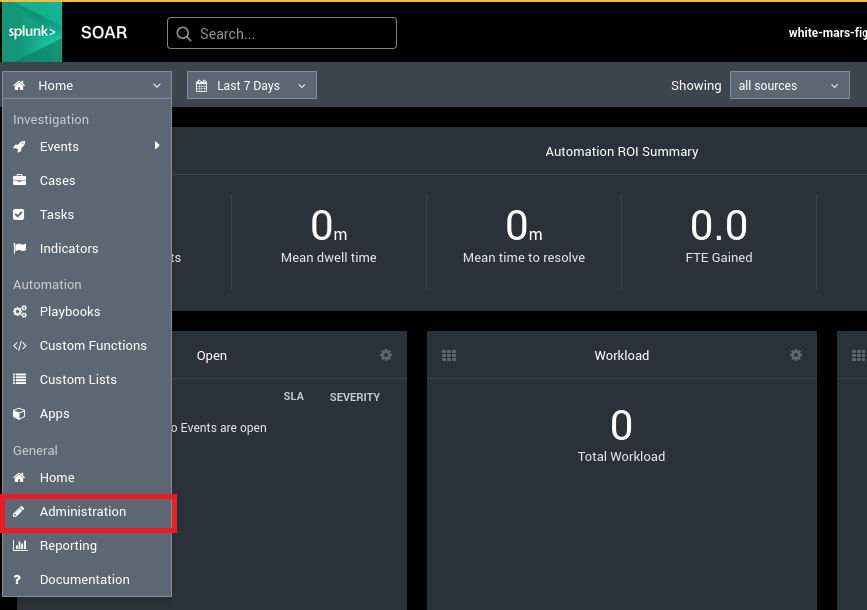
Task: Click the grid drag icon on Workload panel
Action: click(x=449, y=355)
